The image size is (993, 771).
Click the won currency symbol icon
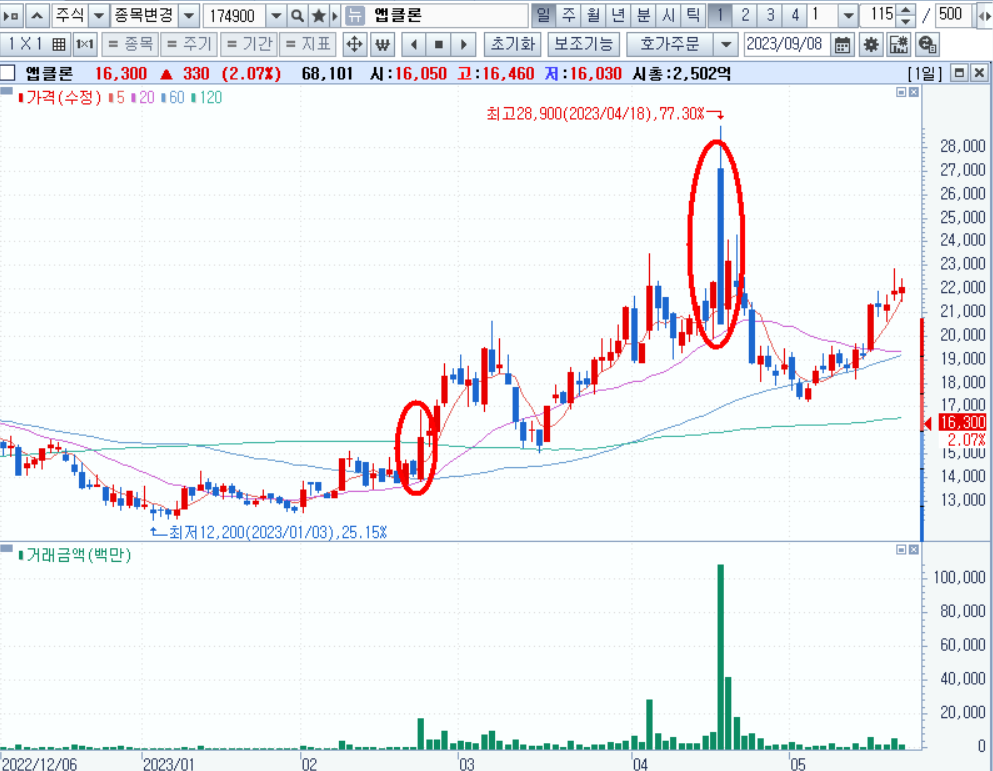pos(382,44)
